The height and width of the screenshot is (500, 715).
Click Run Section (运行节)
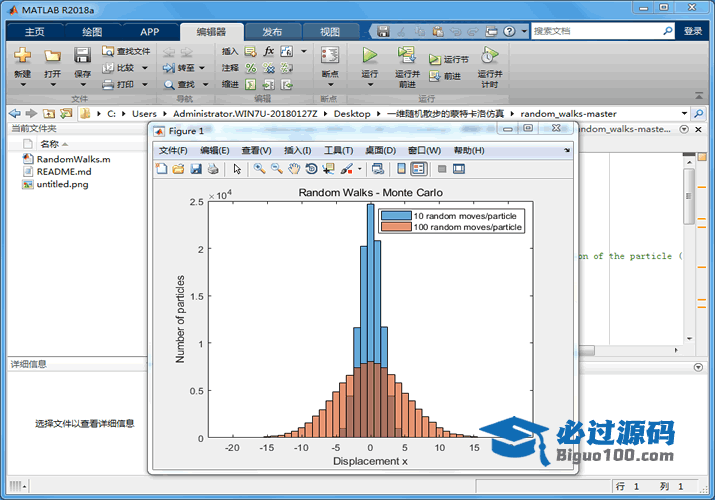click(449, 59)
